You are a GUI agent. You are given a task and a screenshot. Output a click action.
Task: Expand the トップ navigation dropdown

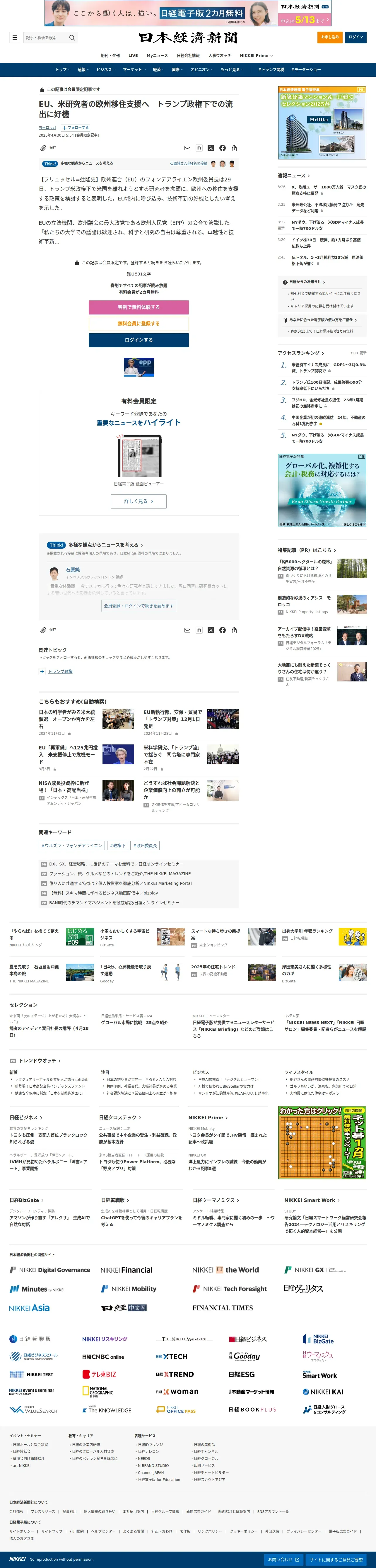click(x=63, y=69)
